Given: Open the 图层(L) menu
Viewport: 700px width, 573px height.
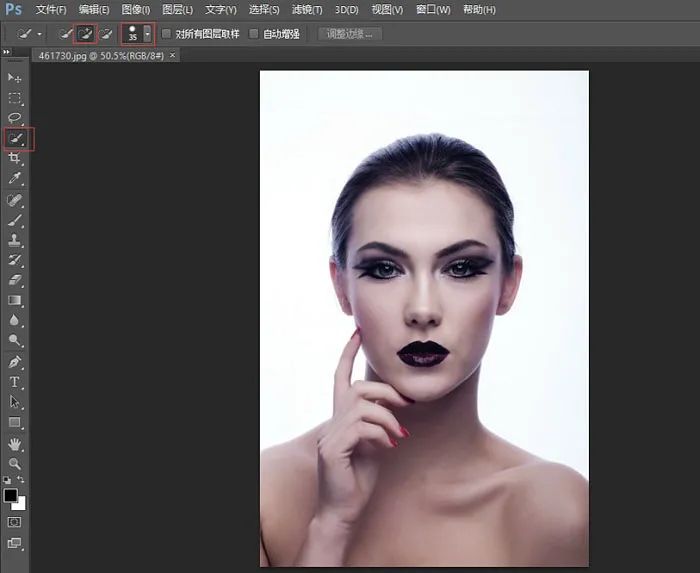Looking at the screenshot, I should [178, 10].
